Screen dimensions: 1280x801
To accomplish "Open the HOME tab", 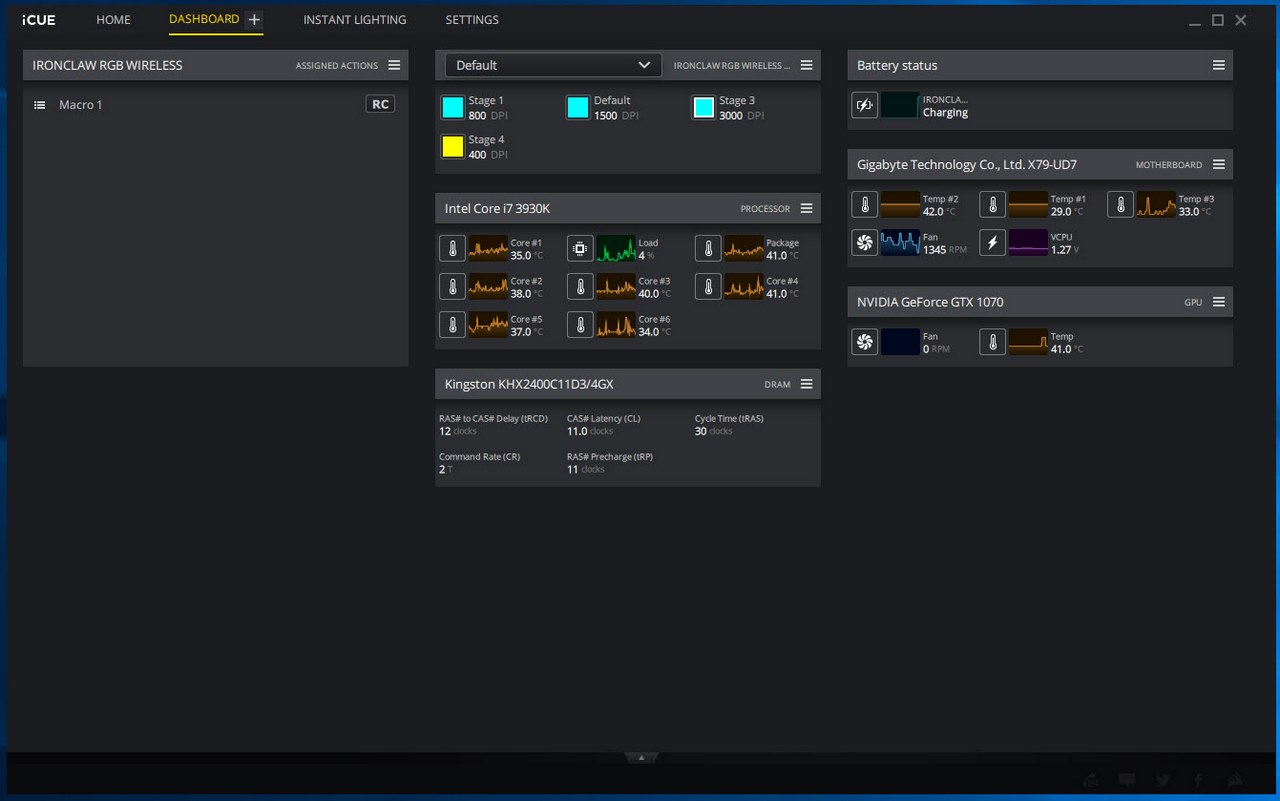I will coord(113,20).
